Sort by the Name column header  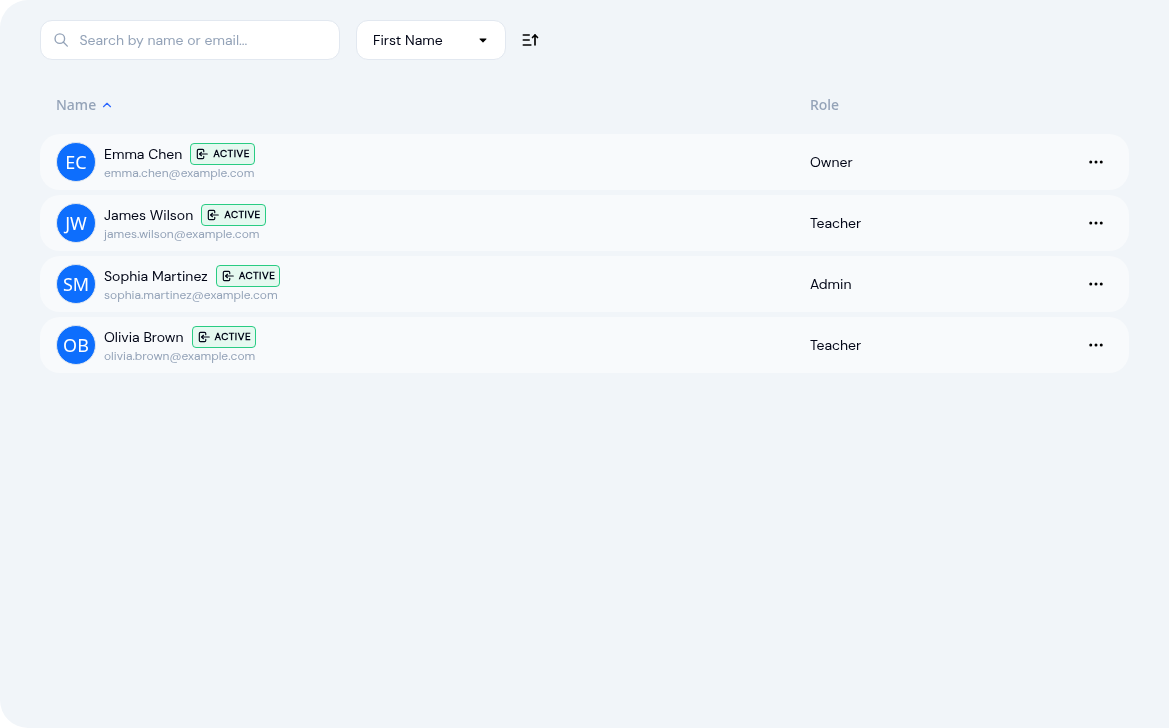point(84,105)
